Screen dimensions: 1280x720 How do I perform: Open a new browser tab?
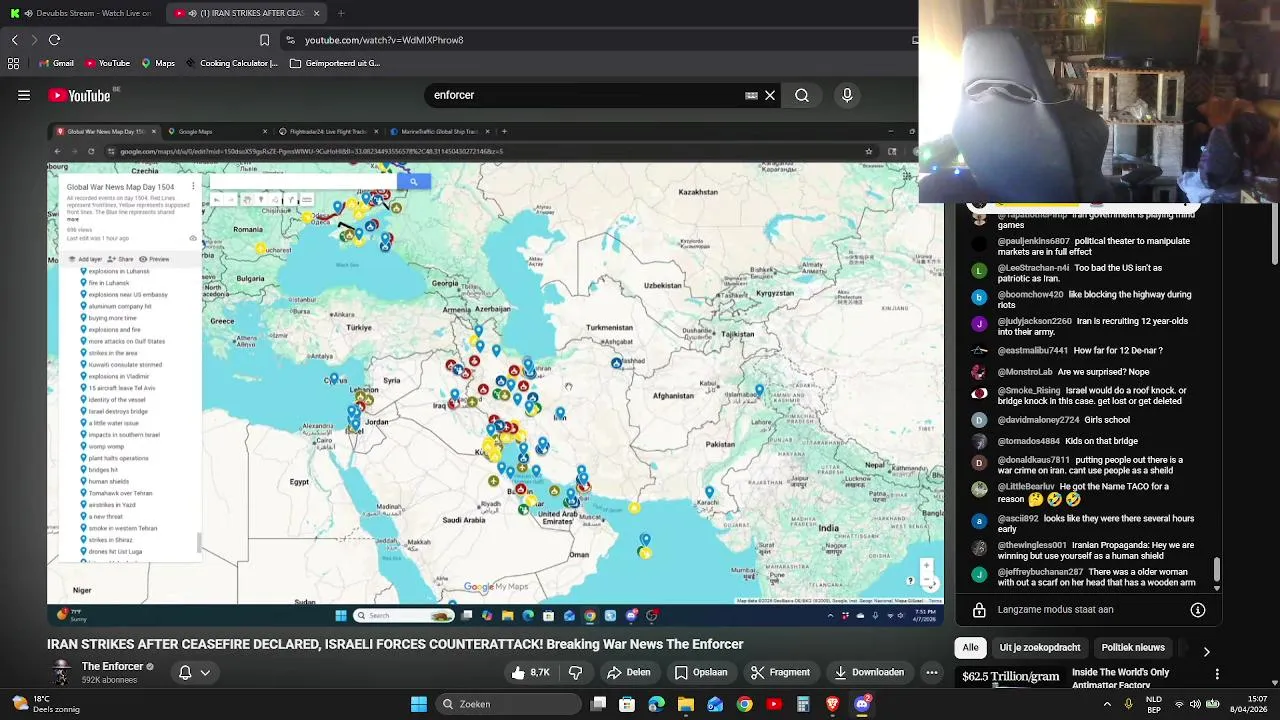(341, 13)
